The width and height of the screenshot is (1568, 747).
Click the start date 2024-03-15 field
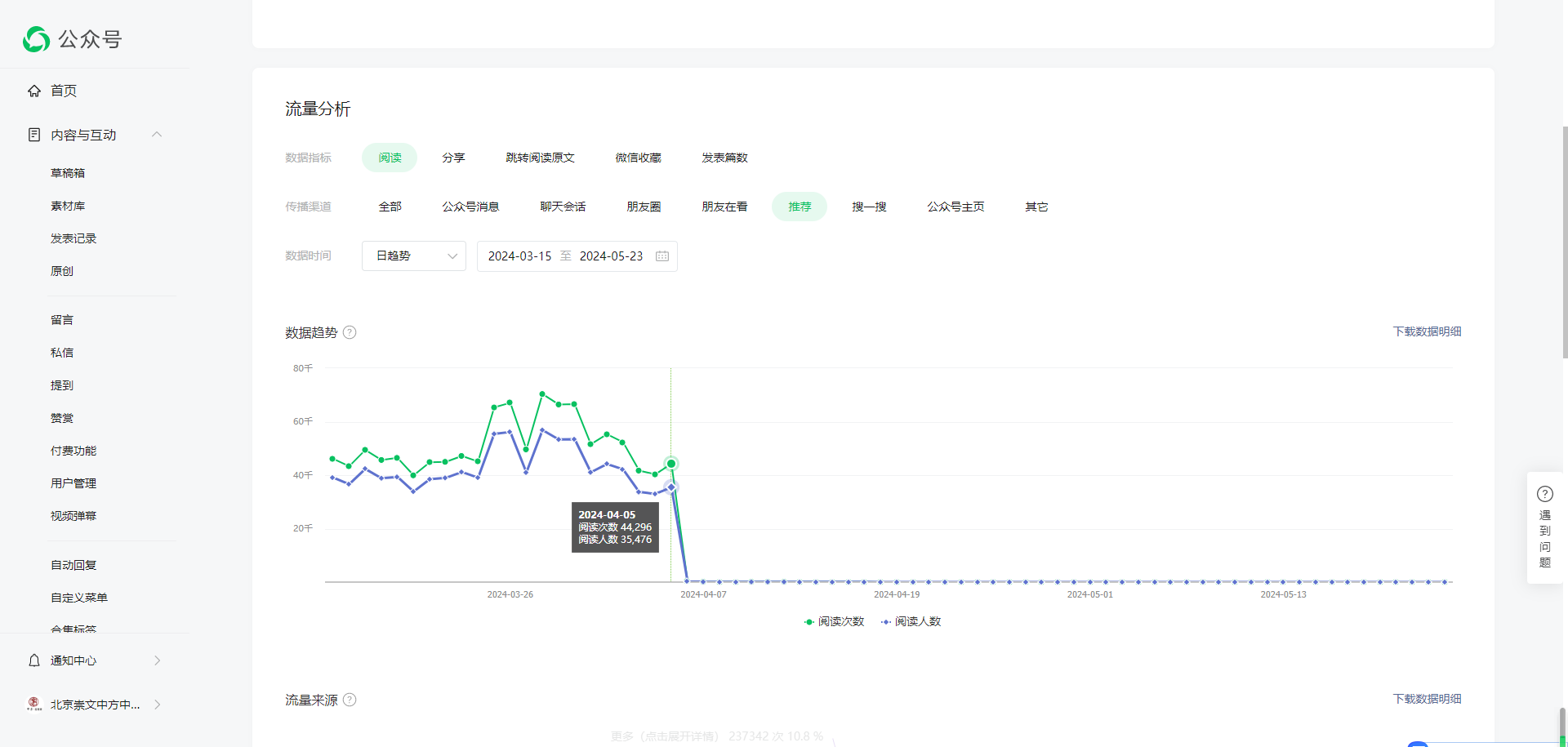pyautogui.click(x=519, y=256)
